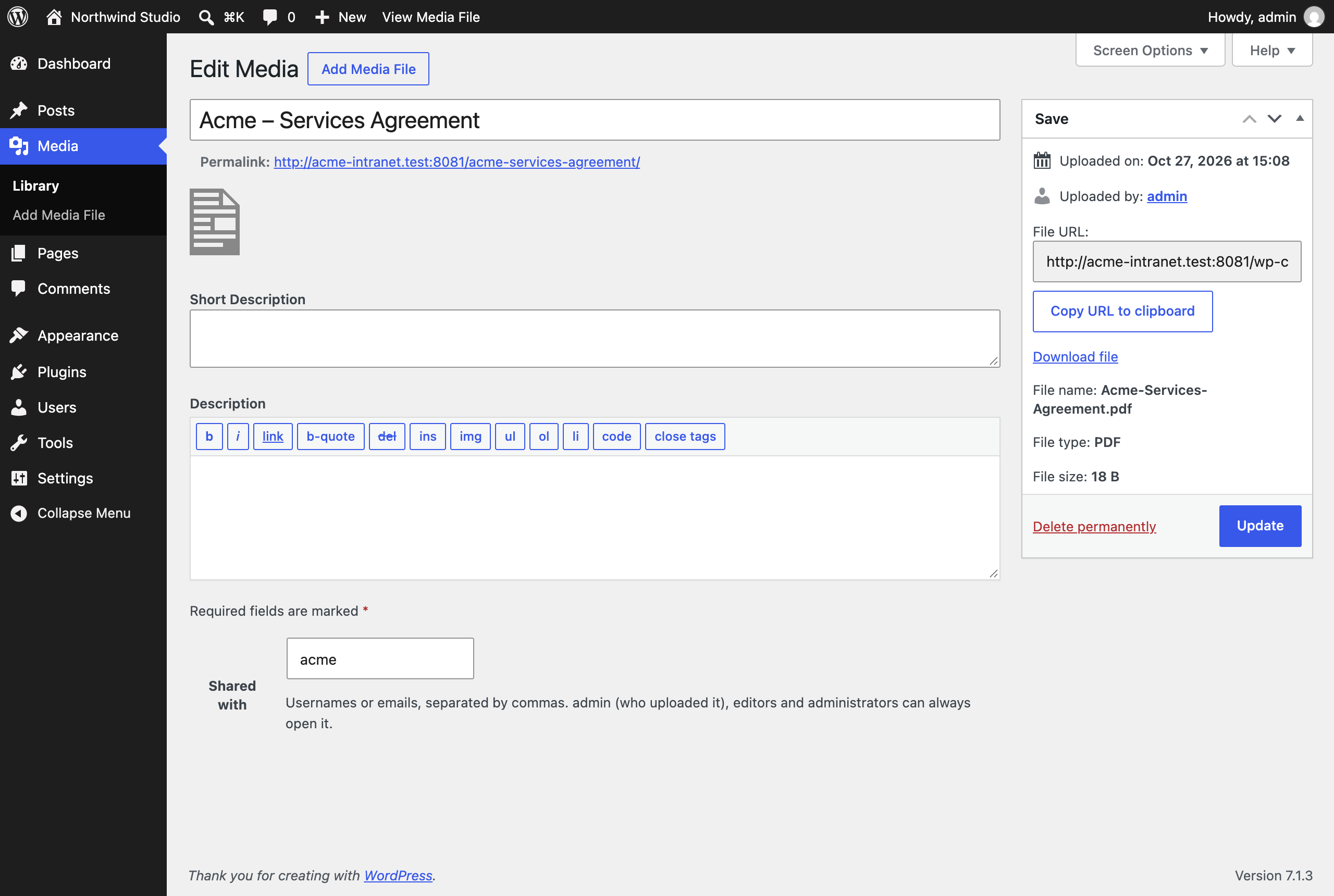This screenshot has height=896, width=1334.
Task: Select the Media menu item
Action: [83, 146]
